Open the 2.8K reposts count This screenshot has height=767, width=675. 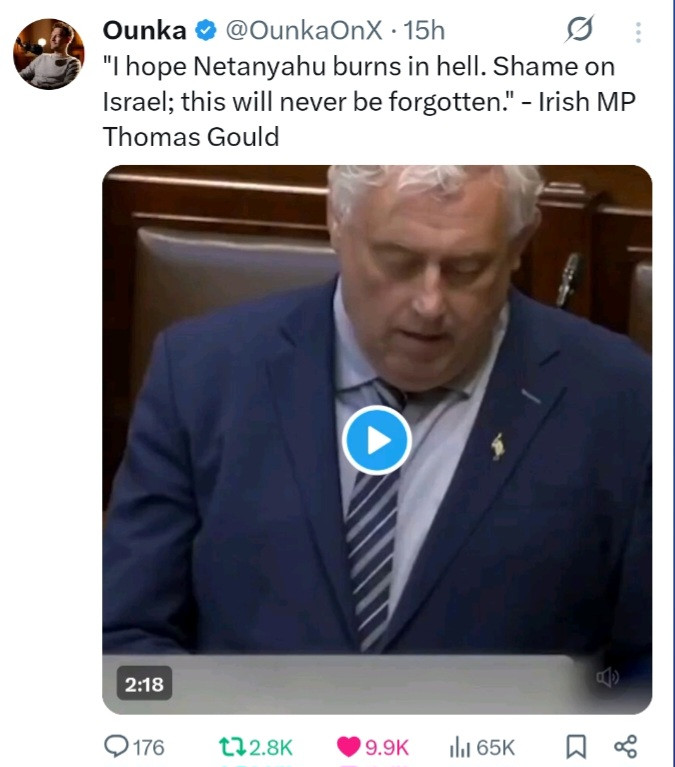point(271,747)
